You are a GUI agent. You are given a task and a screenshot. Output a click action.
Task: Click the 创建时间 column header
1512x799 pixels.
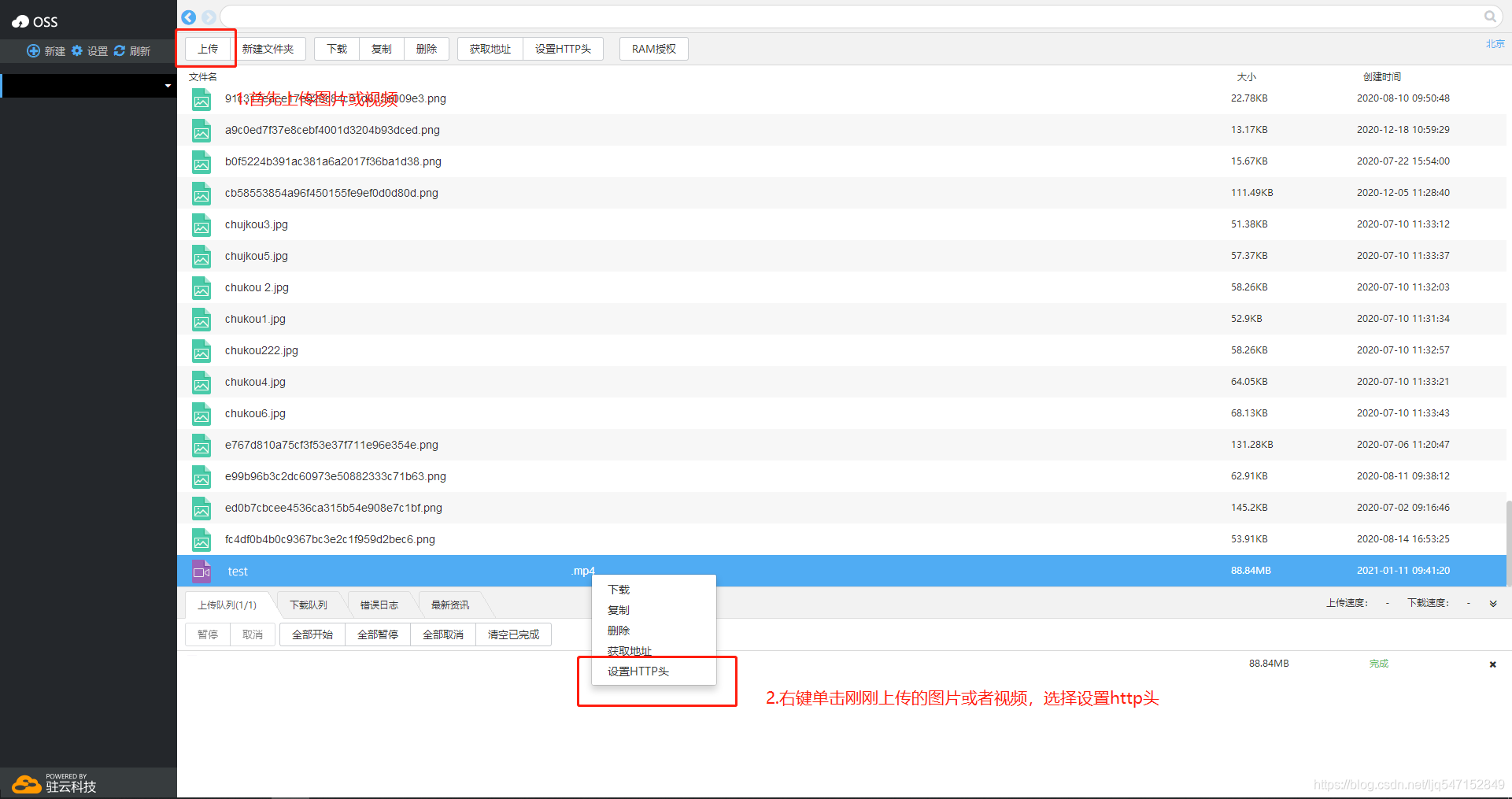(x=1382, y=77)
